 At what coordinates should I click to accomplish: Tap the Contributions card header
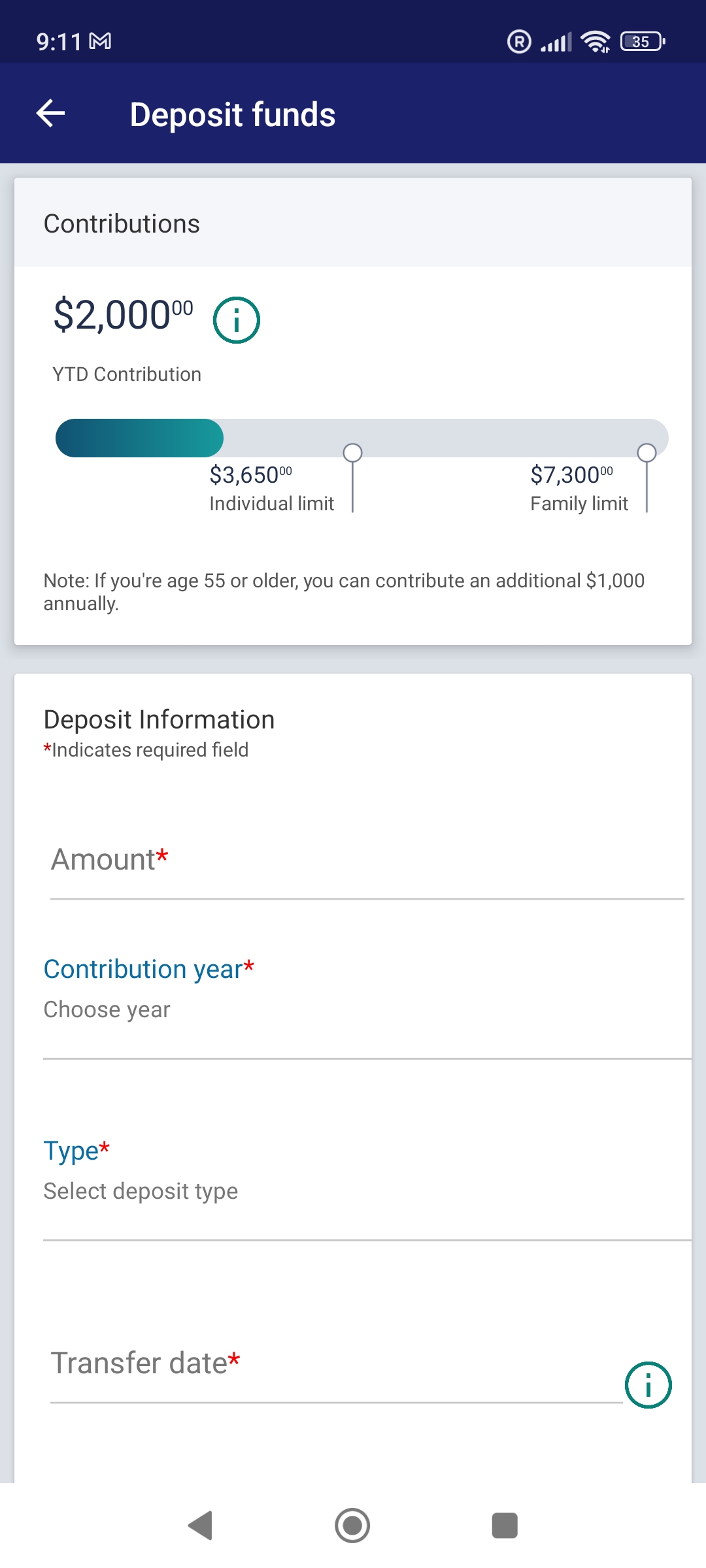(x=353, y=223)
